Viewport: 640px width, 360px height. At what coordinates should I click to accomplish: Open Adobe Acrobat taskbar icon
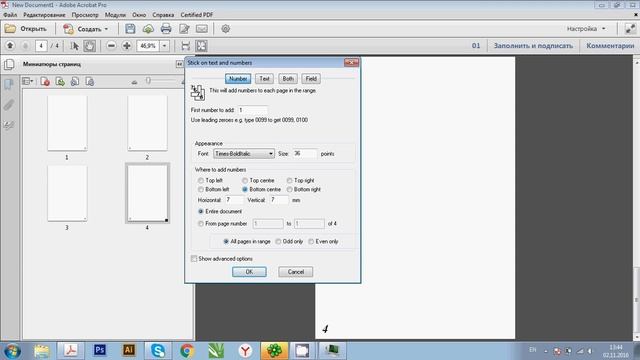pyautogui.click(x=71, y=350)
